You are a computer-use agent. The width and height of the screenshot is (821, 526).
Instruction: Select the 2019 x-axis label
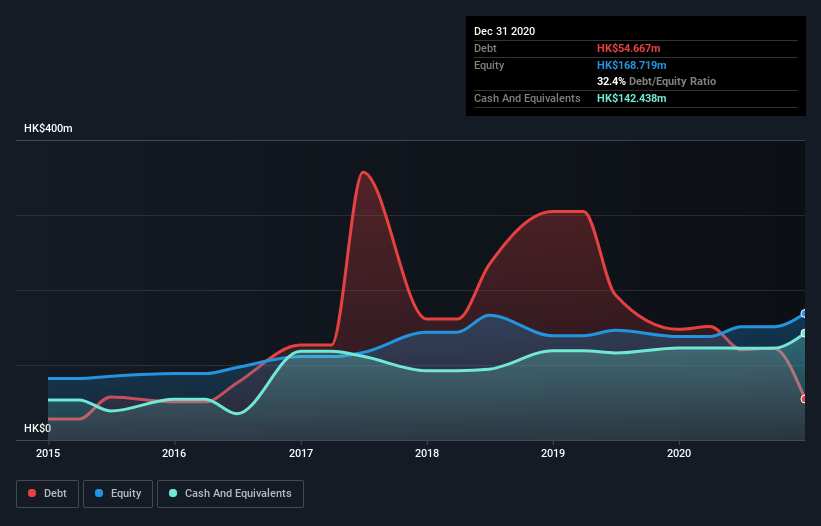tap(553, 453)
